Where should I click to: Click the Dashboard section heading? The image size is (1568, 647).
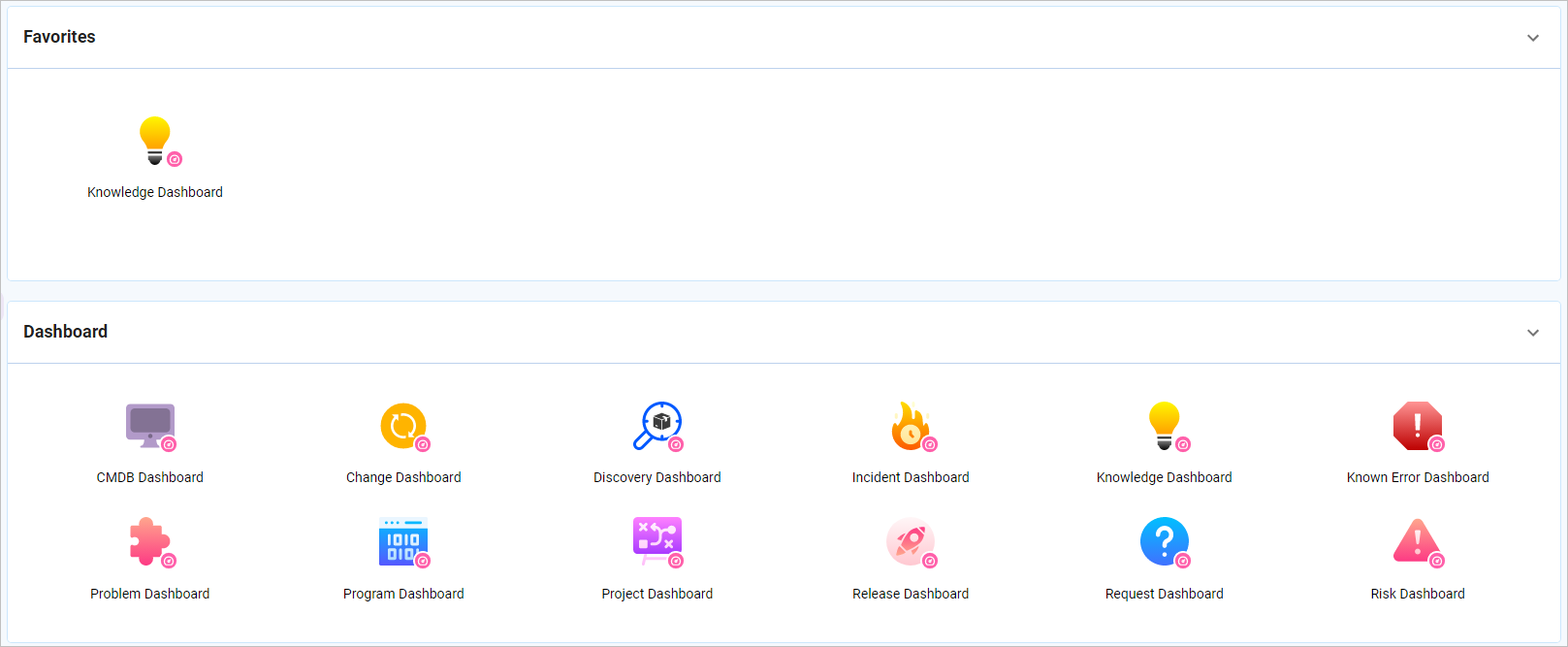(x=65, y=332)
